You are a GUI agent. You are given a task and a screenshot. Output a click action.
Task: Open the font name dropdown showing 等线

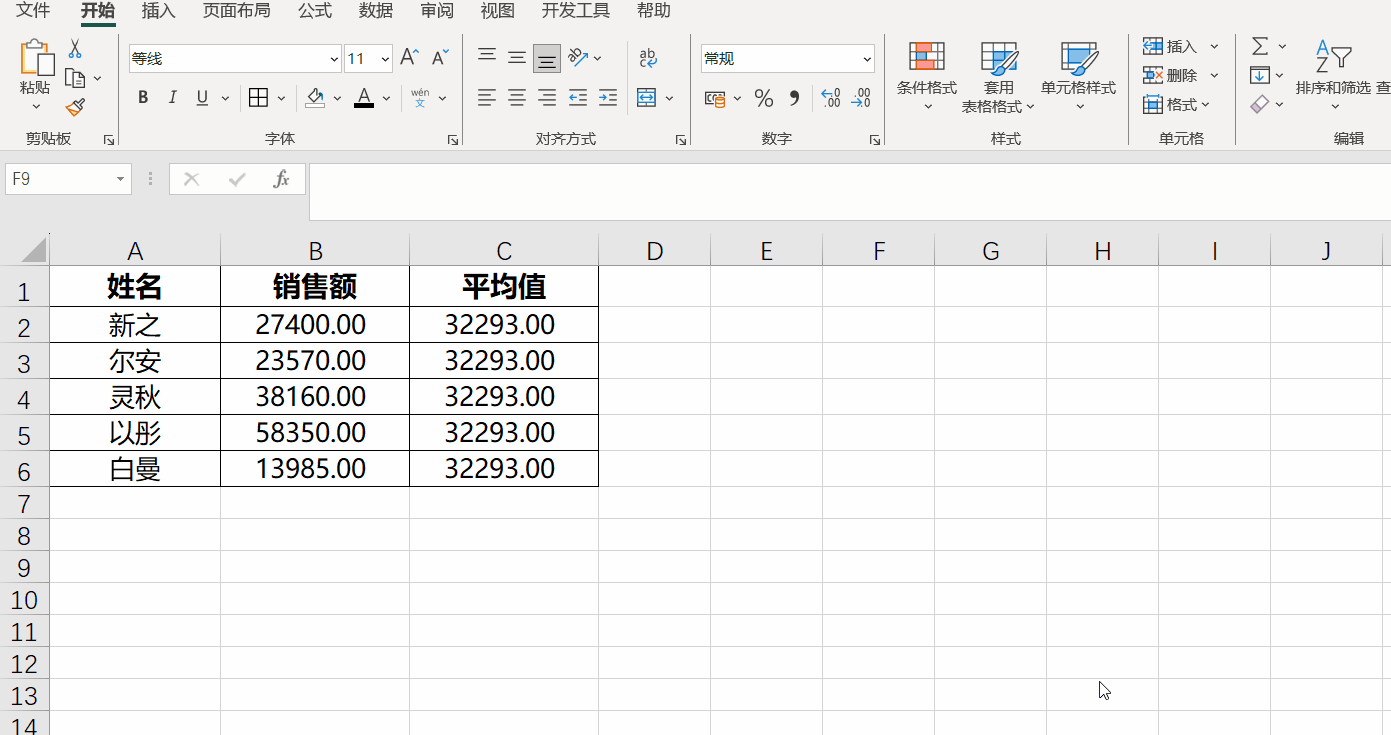(333, 58)
